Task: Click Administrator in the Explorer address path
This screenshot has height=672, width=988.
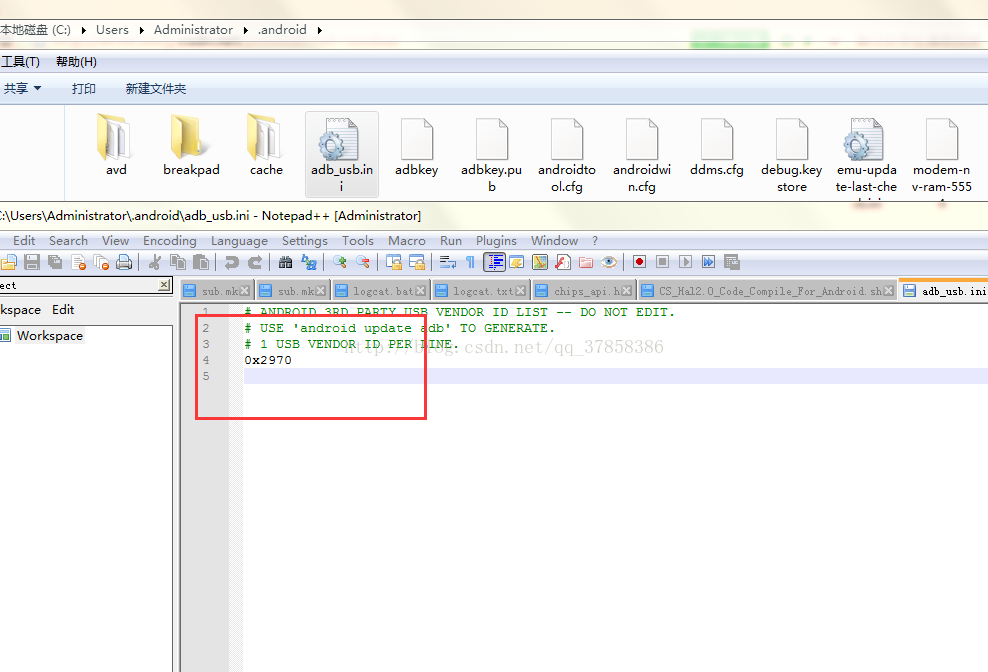Action: 193,30
